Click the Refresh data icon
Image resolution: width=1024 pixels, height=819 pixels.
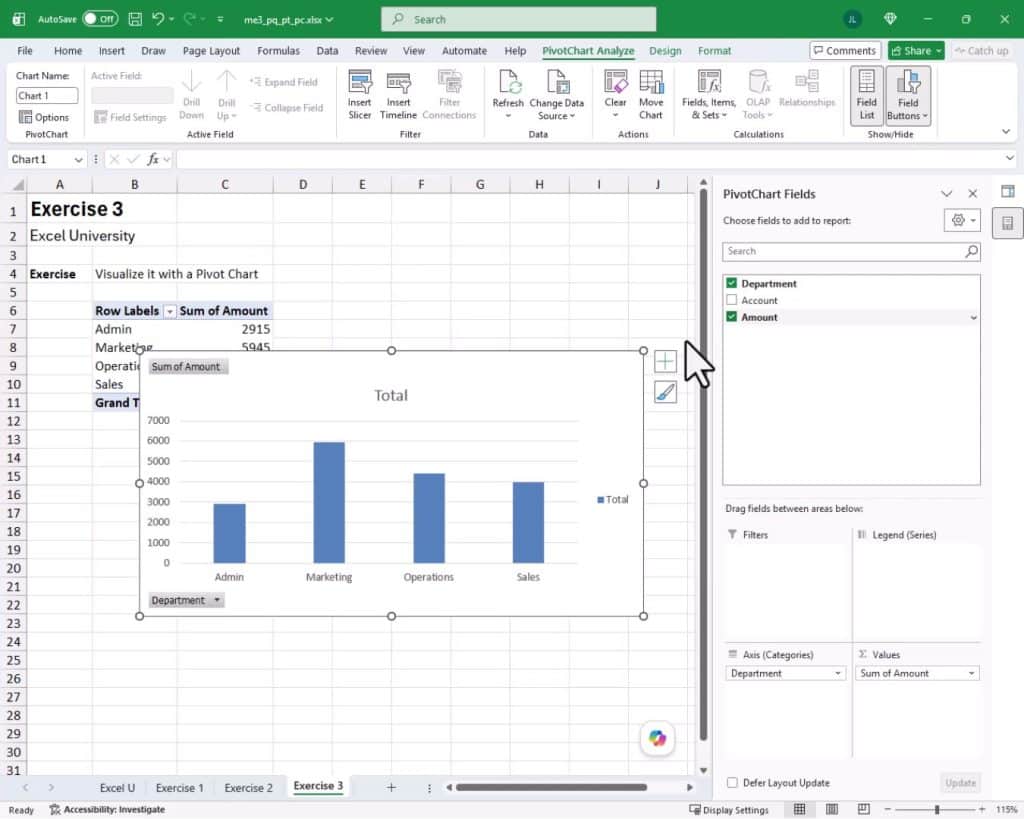[508, 83]
